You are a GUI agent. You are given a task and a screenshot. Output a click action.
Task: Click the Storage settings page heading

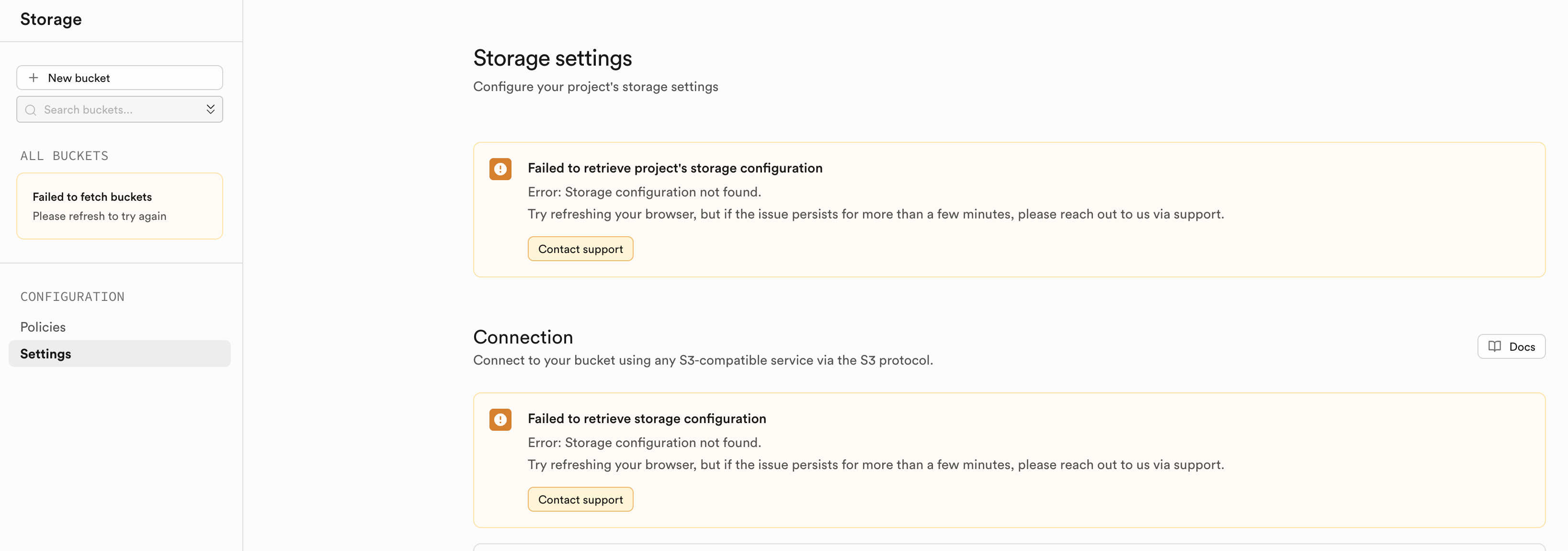pos(552,58)
